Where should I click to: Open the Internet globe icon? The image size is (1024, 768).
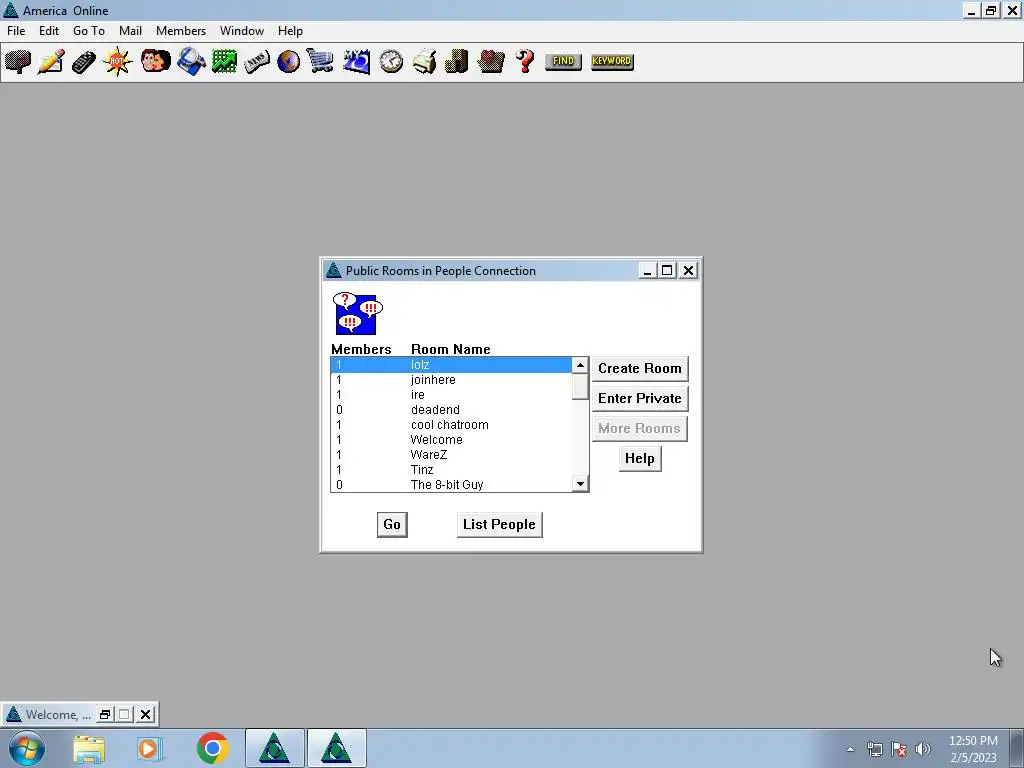(x=288, y=61)
